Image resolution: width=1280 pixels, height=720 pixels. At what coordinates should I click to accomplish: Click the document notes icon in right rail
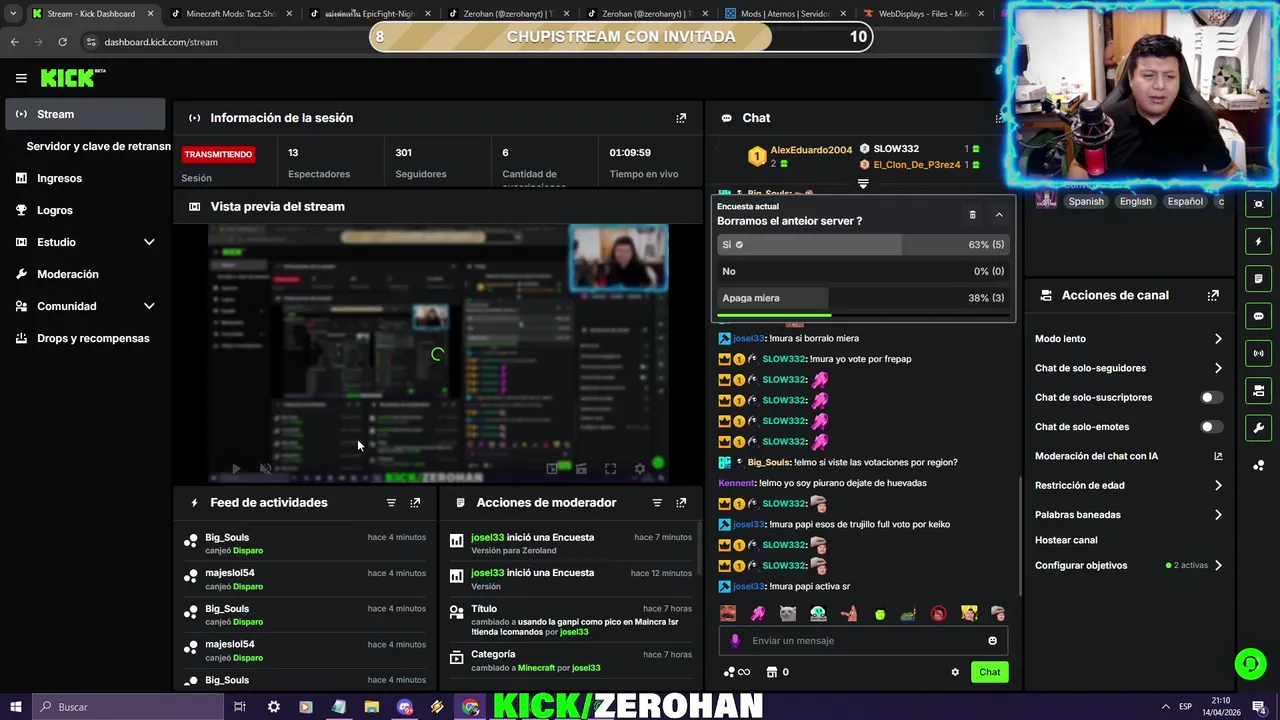click(1259, 278)
